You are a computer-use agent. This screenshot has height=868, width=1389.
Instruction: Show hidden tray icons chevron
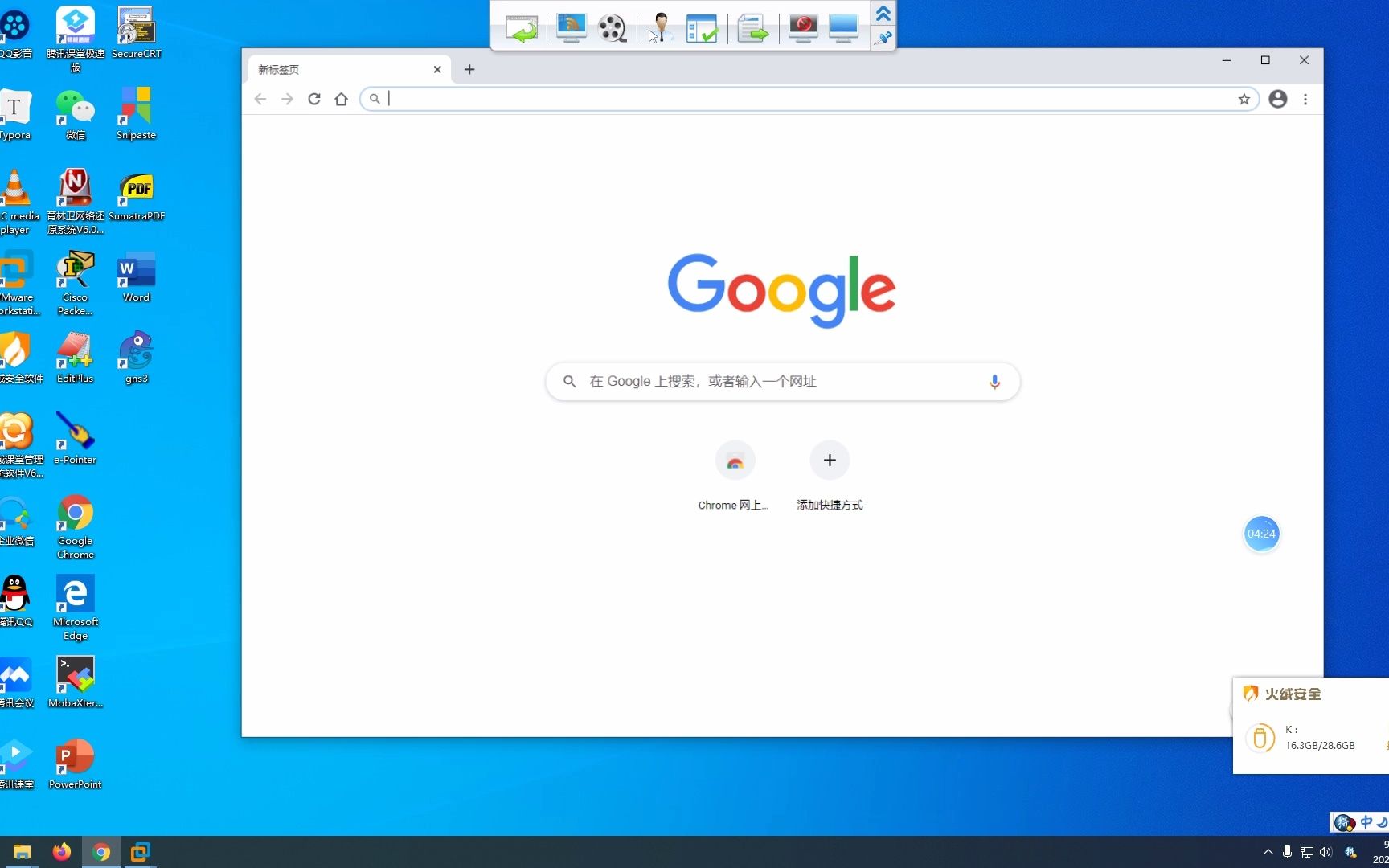(1268, 852)
